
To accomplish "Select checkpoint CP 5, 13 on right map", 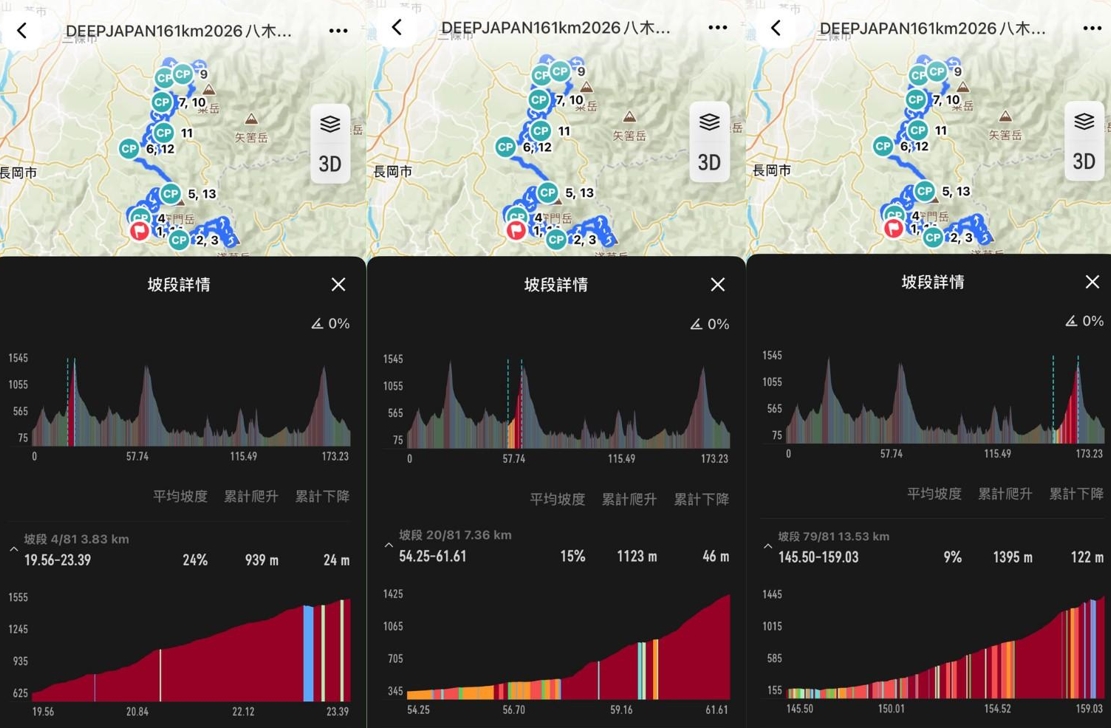I will [924, 191].
